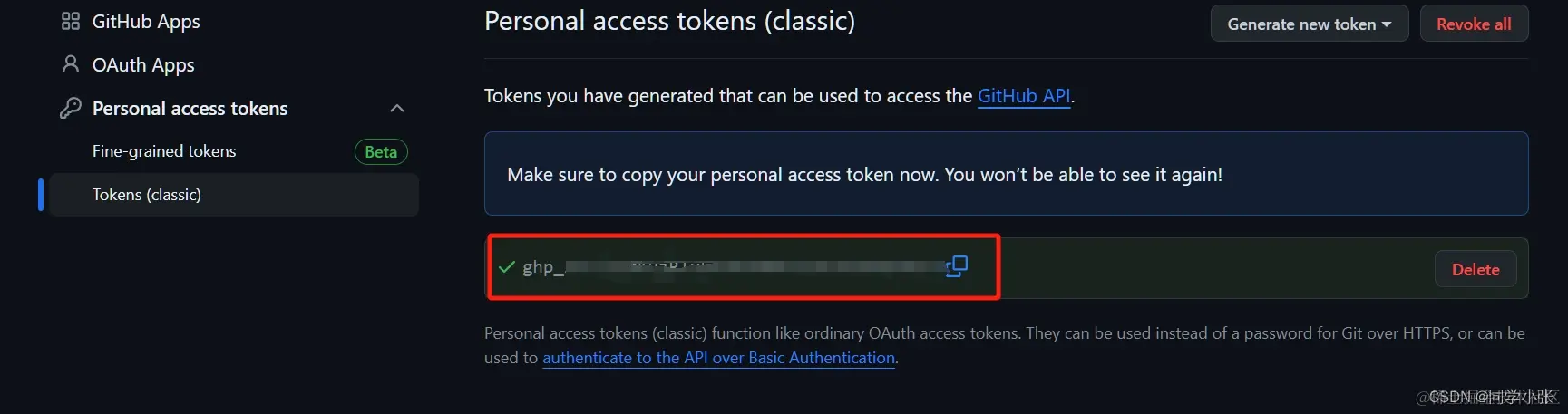1568x414 pixels.
Task: Delete the newly generated token
Action: pos(1475,269)
